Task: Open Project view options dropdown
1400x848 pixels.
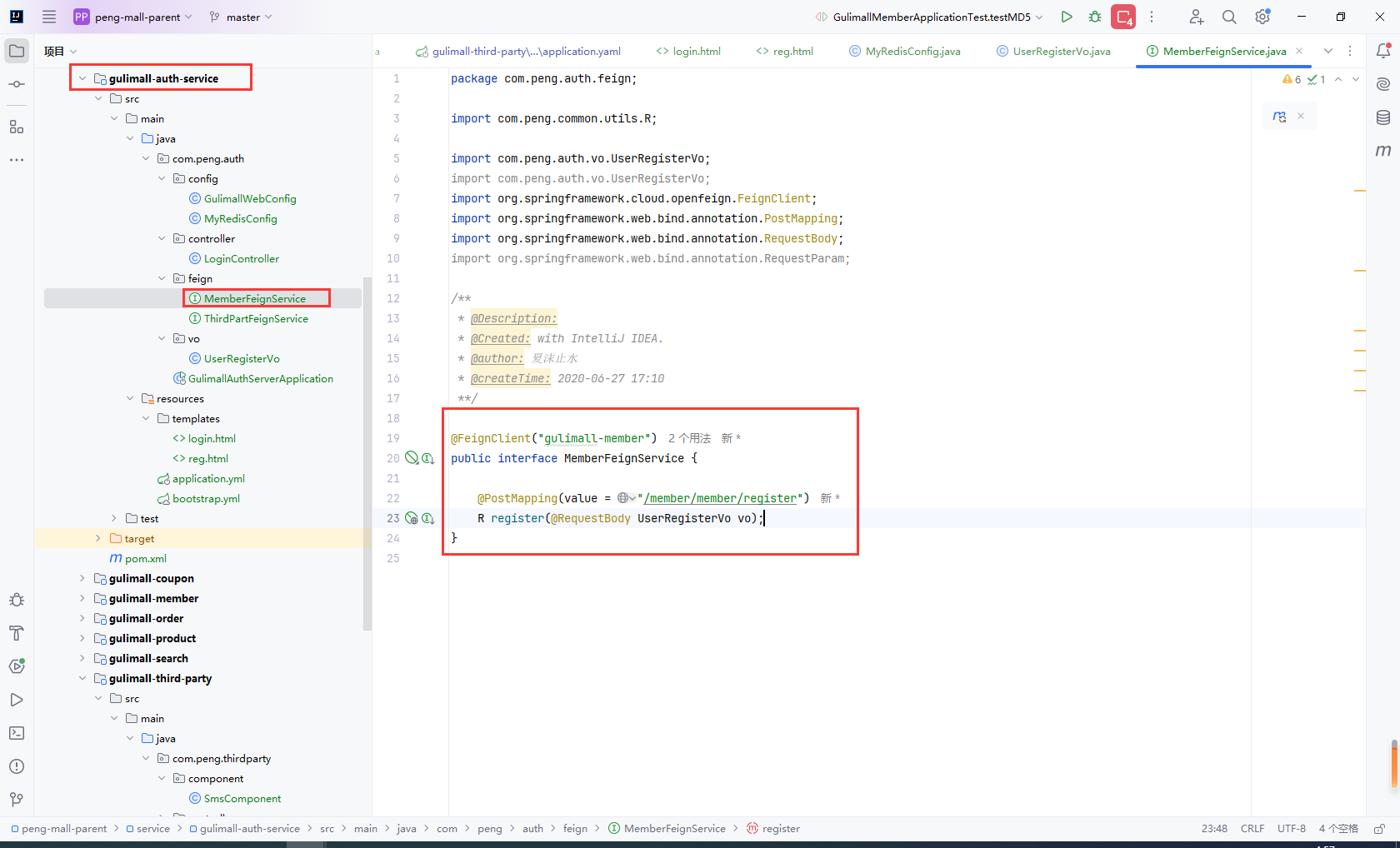Action: point(73,52)
